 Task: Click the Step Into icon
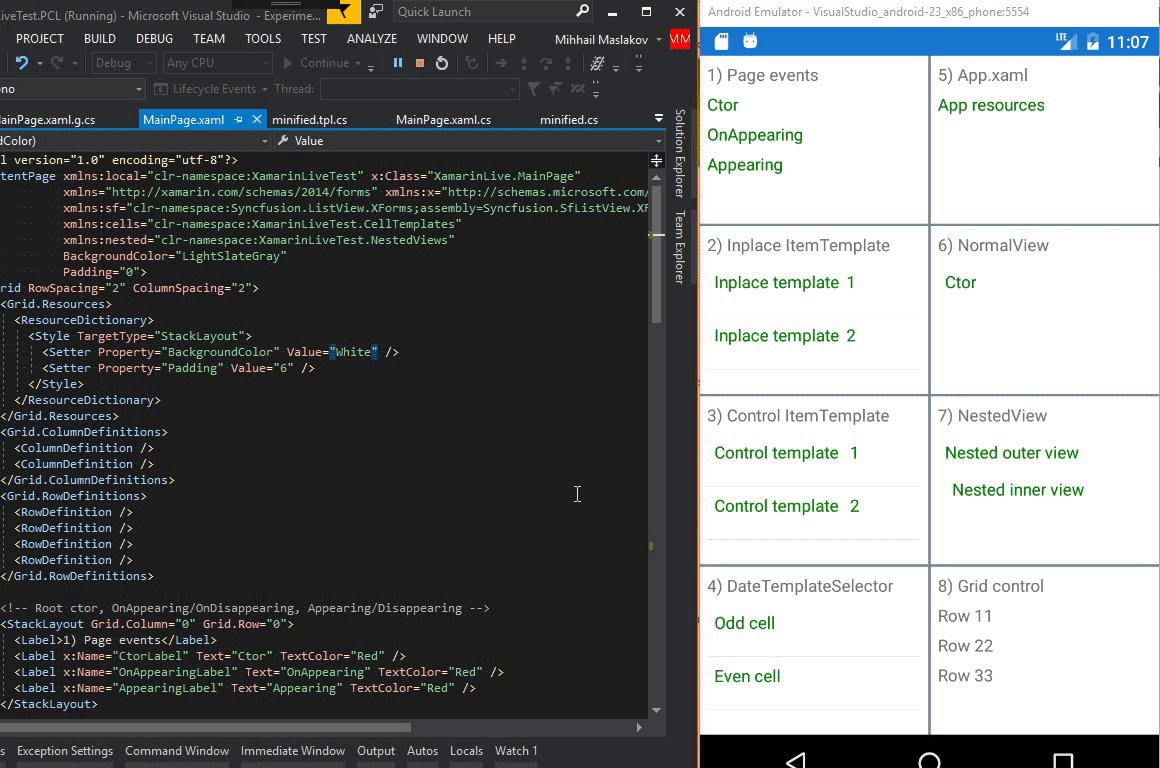(x=524, y=63)
